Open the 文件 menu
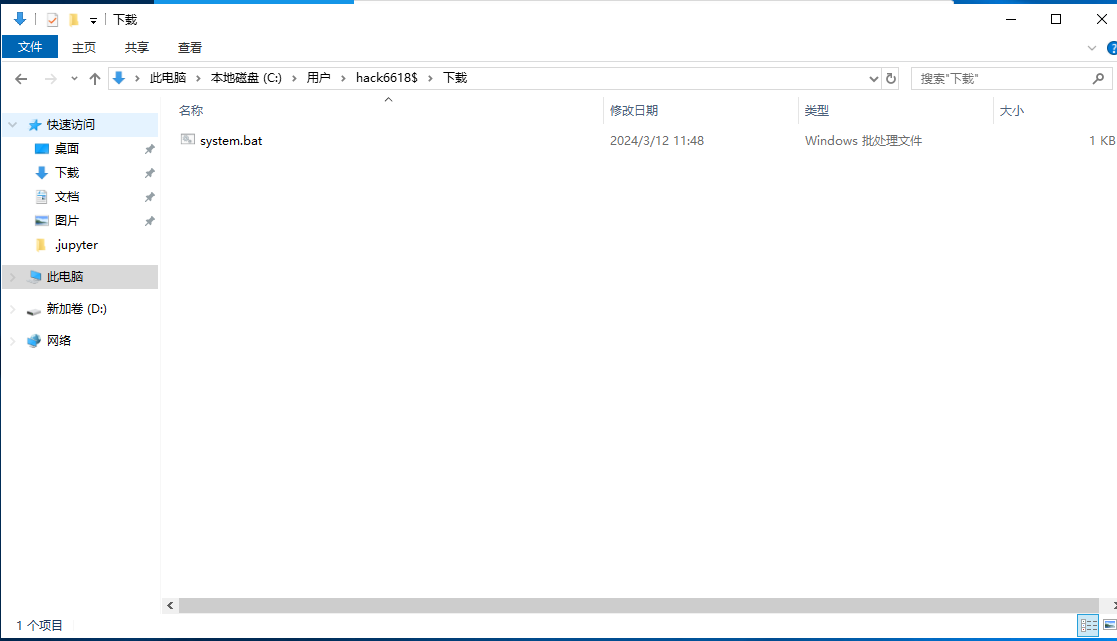 (30, 47)
